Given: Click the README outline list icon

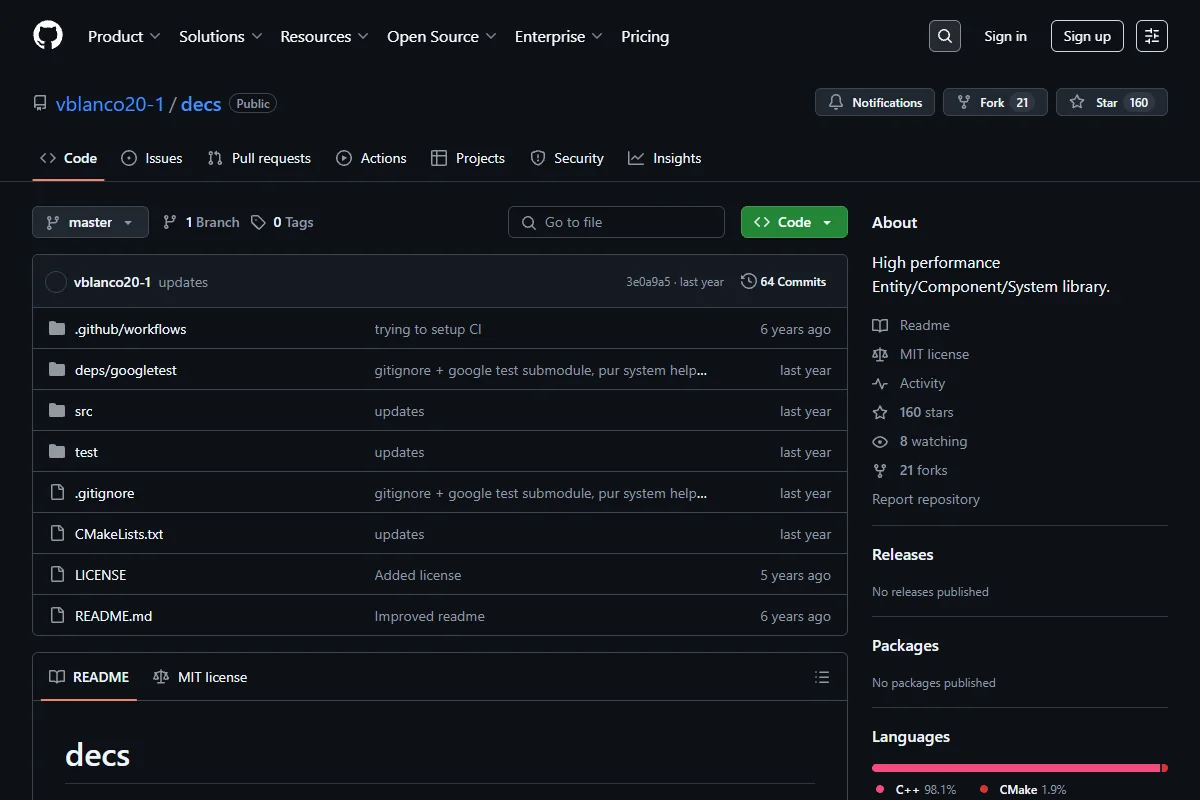Looking at the screenshot, I should [x=822, y=677].
